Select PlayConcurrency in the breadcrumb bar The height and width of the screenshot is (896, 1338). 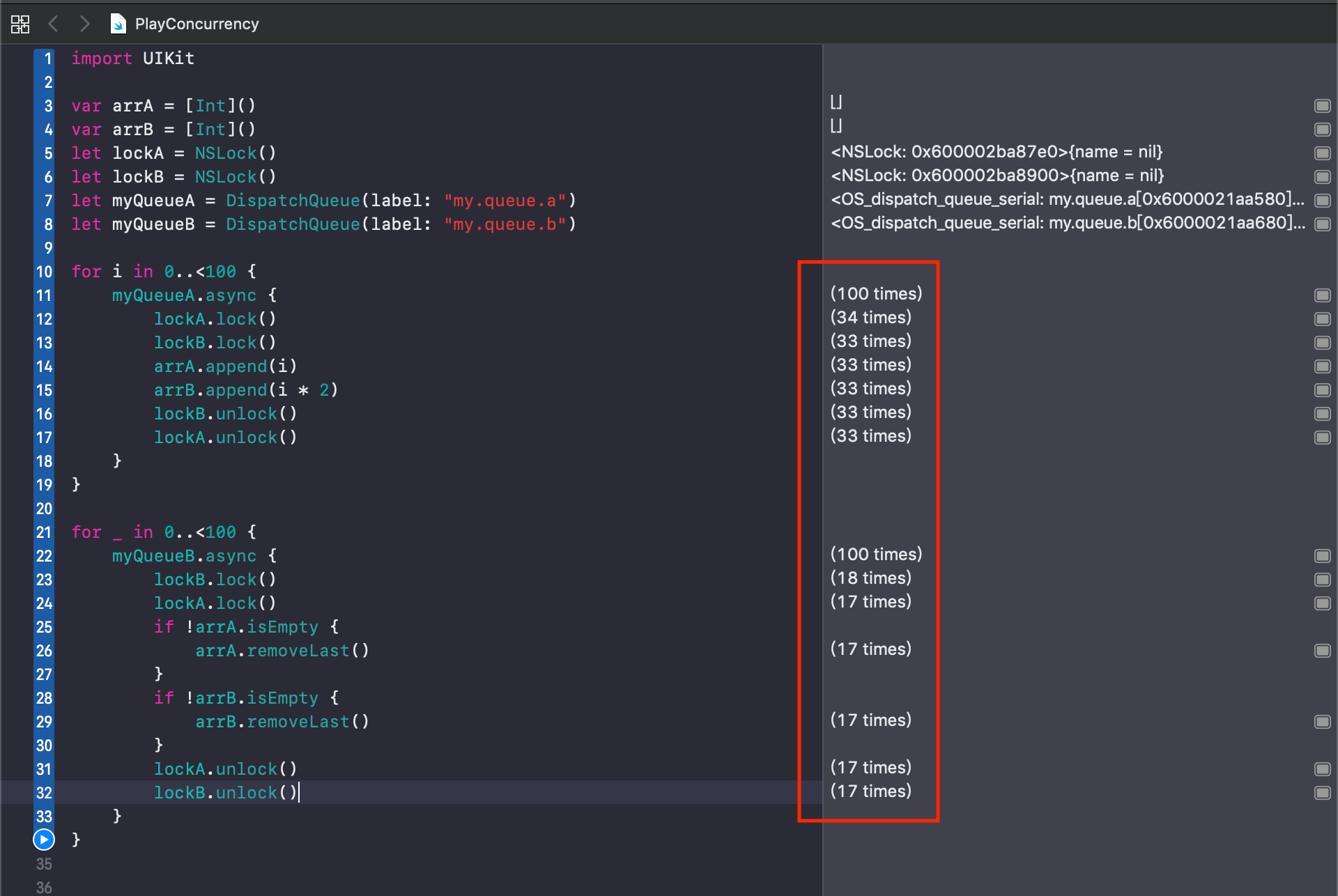coord(196,24)
